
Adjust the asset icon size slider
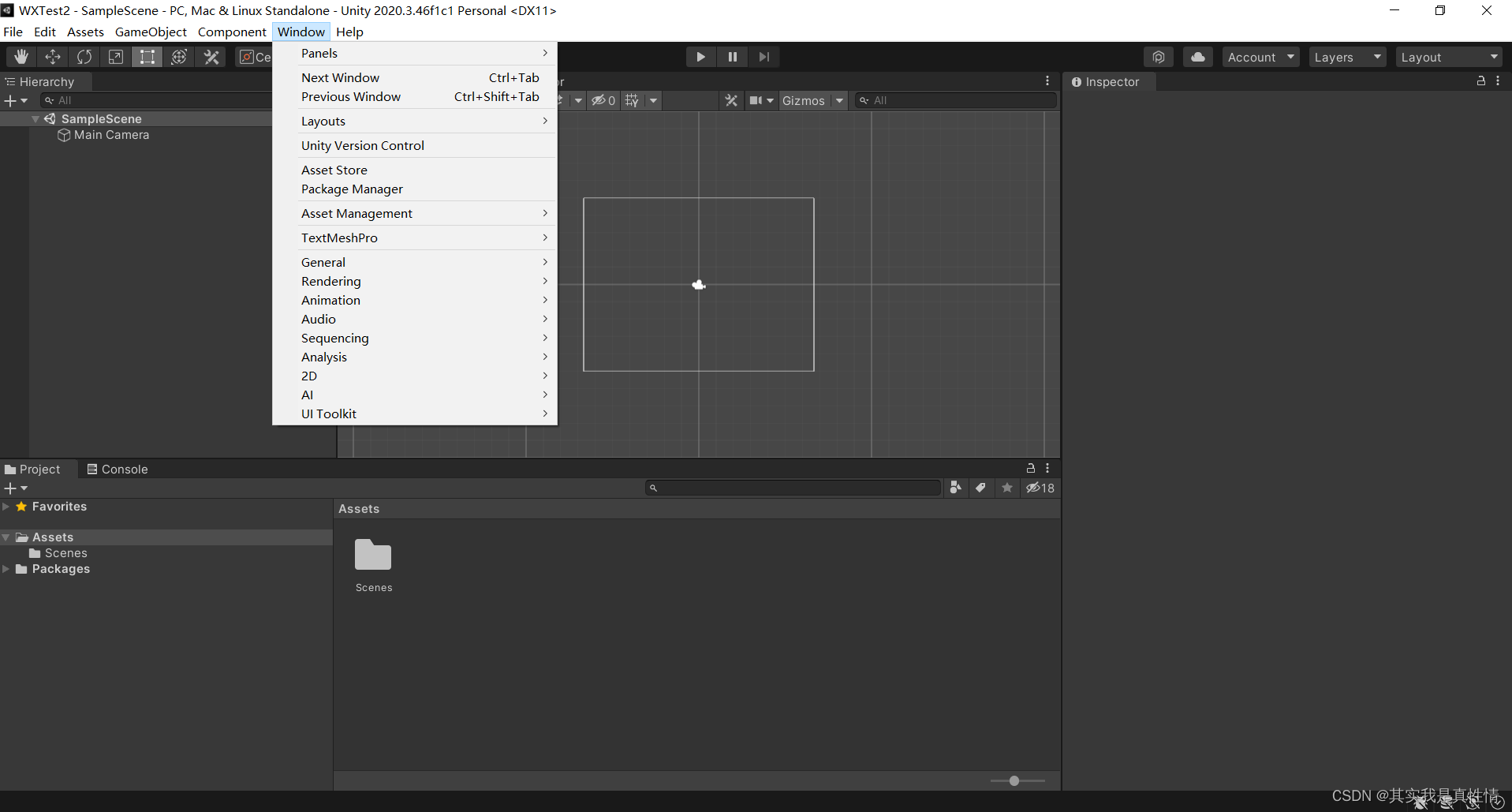(1014, 780)
